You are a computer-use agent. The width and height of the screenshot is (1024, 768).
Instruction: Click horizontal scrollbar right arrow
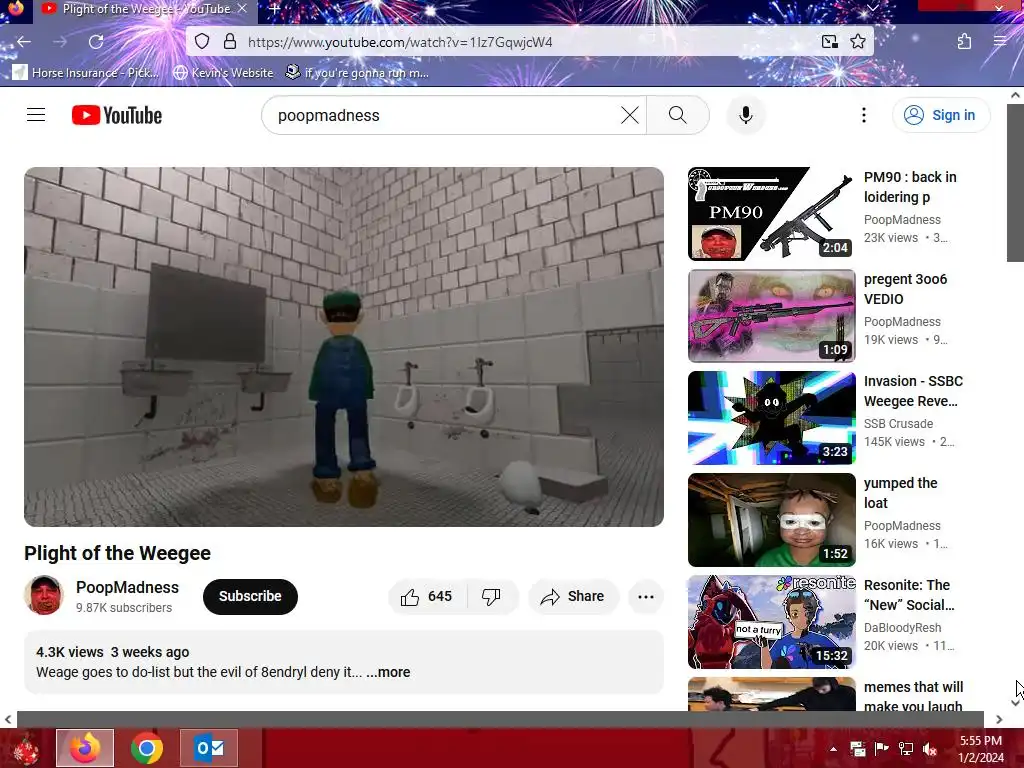click(999, 720)
